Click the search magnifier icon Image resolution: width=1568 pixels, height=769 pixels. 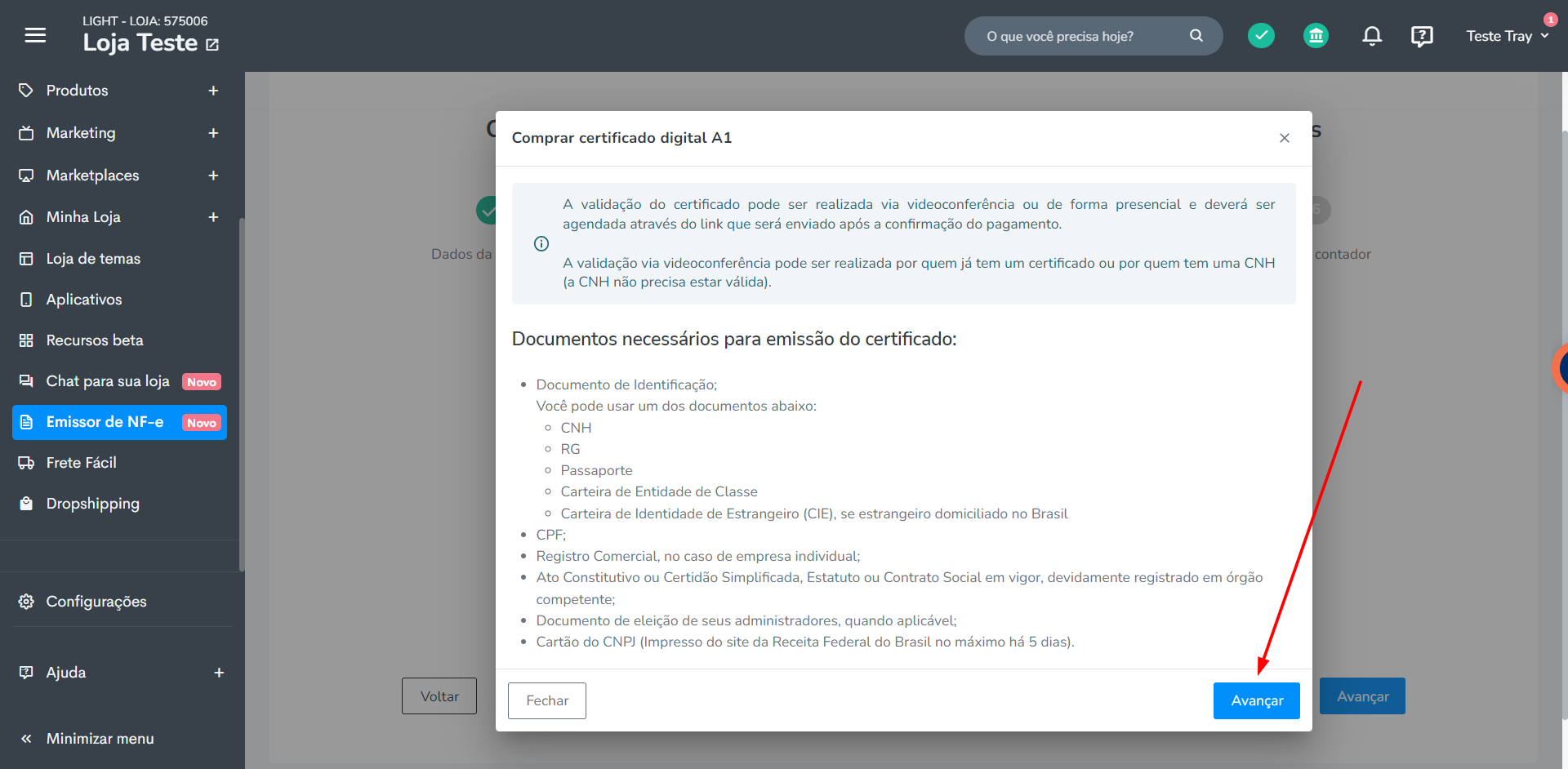(1196, 35)
